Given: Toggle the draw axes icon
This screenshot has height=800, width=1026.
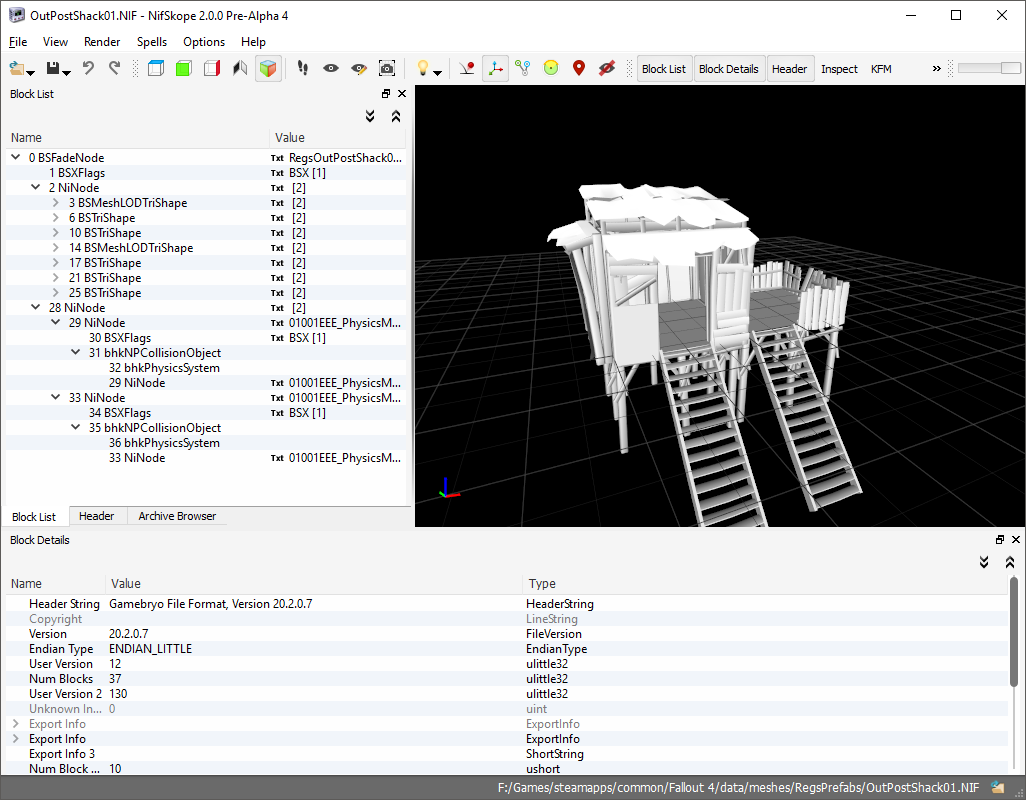Looking at the screenshot, I should [x=495, y=68].
